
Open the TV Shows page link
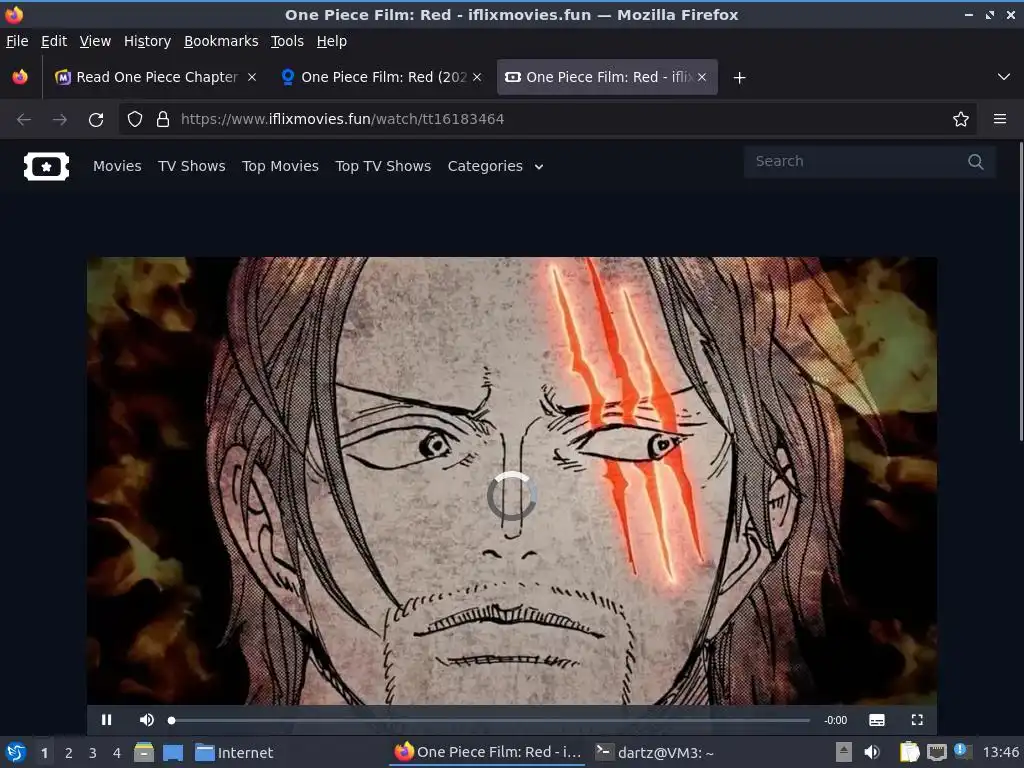point(191,166)
